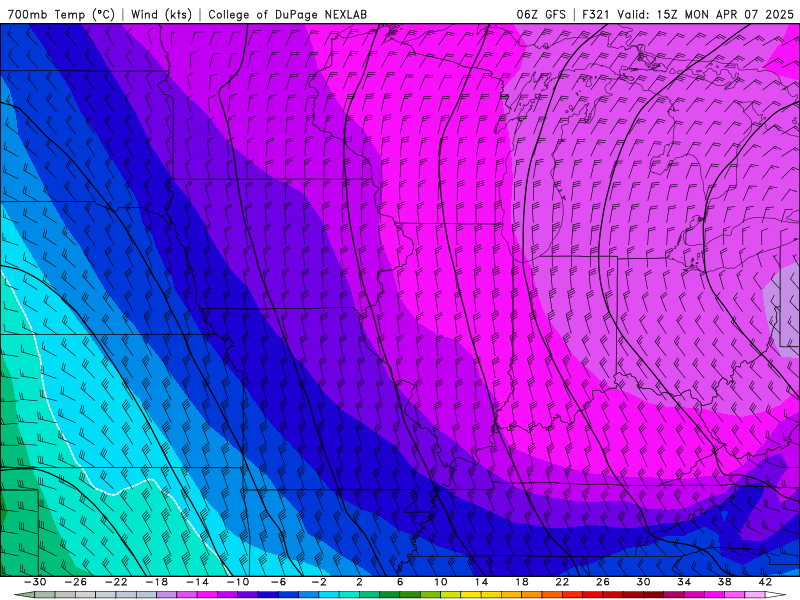Click the -30 colorbar label
The width and height of the screenshot is (800, 600).
tap(35, 582)
